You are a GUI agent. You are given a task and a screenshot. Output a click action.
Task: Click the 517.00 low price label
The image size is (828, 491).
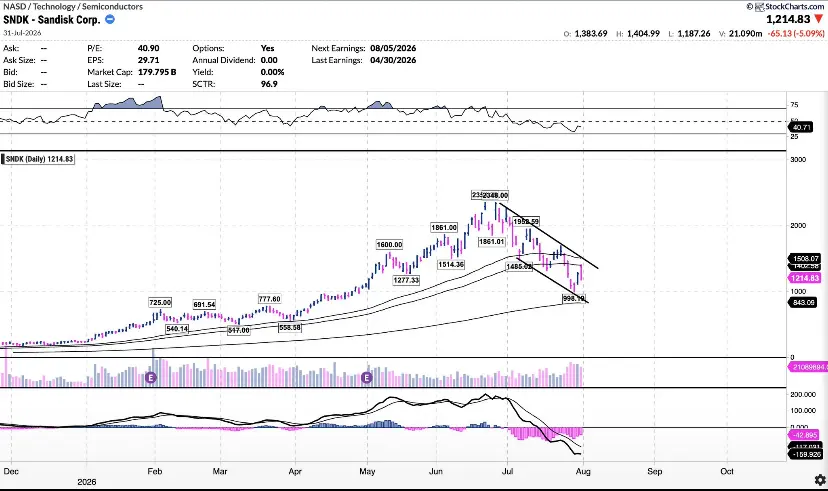[x=239, y=331]
